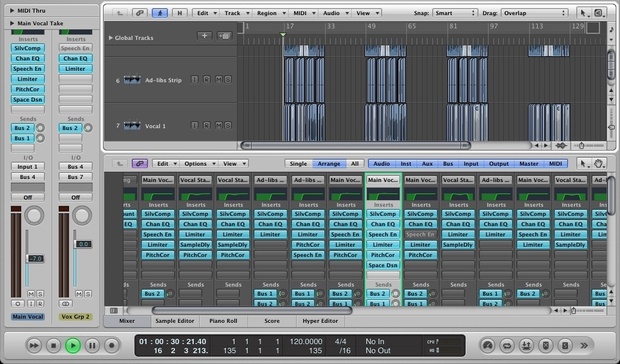Expand the Global Tracks disclosure triangle
Image resolution: width=620 pixels, height=364 pixels.
click(111, 38)
